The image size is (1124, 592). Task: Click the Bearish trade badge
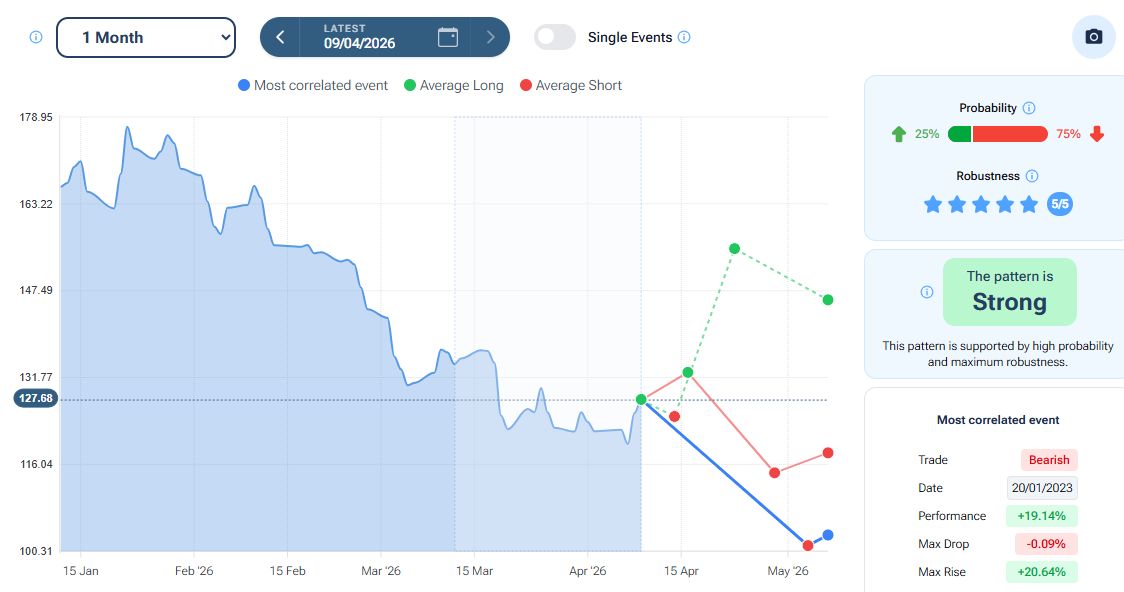1049,460
